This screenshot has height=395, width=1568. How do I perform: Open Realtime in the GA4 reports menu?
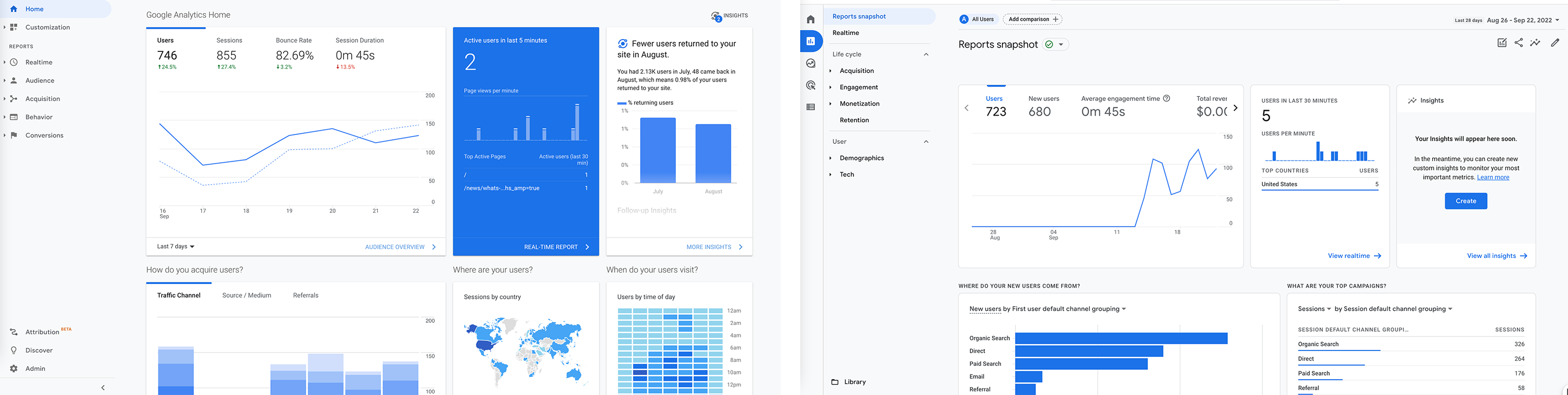[x=846, y=33]
